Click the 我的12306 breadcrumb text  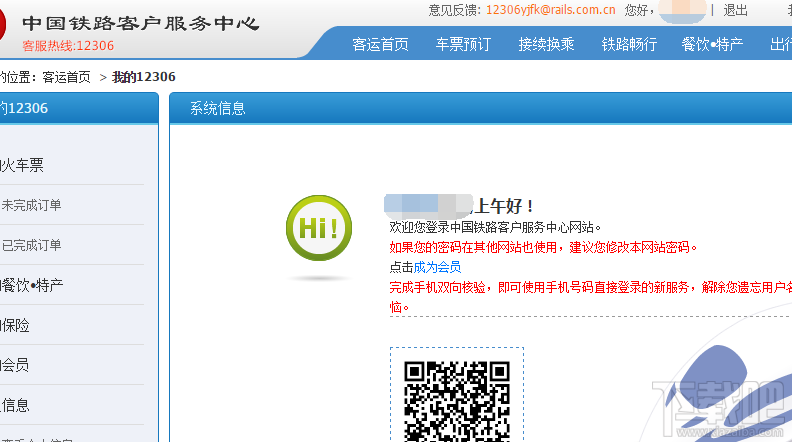tap(143, 77)
